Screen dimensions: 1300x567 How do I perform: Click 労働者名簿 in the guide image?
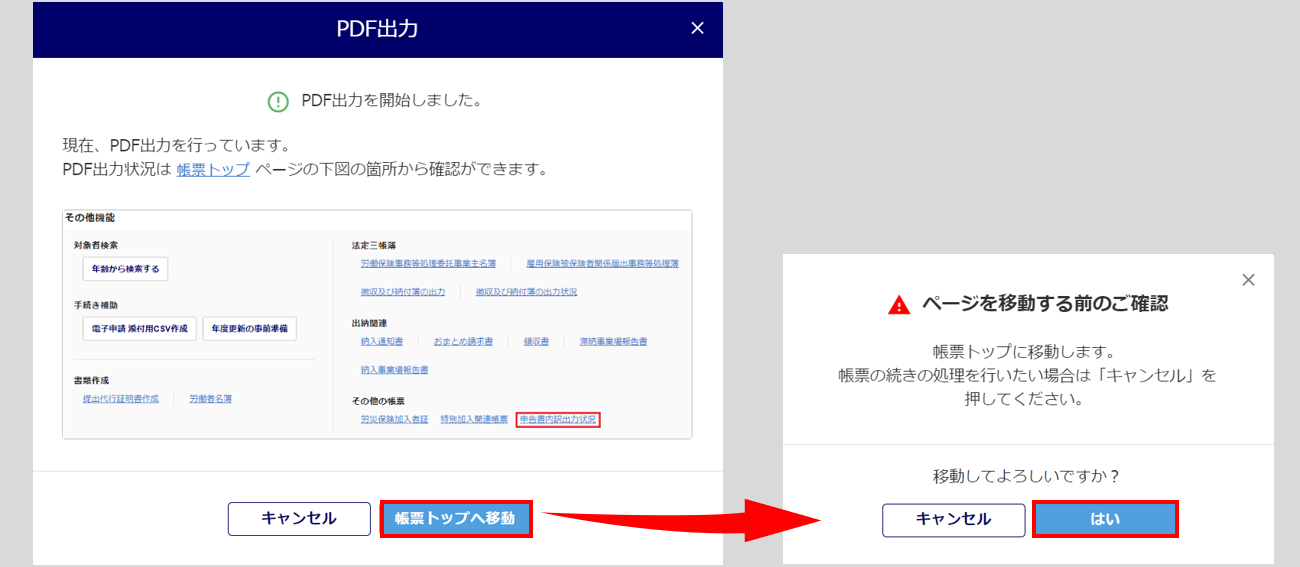[210, 398]
